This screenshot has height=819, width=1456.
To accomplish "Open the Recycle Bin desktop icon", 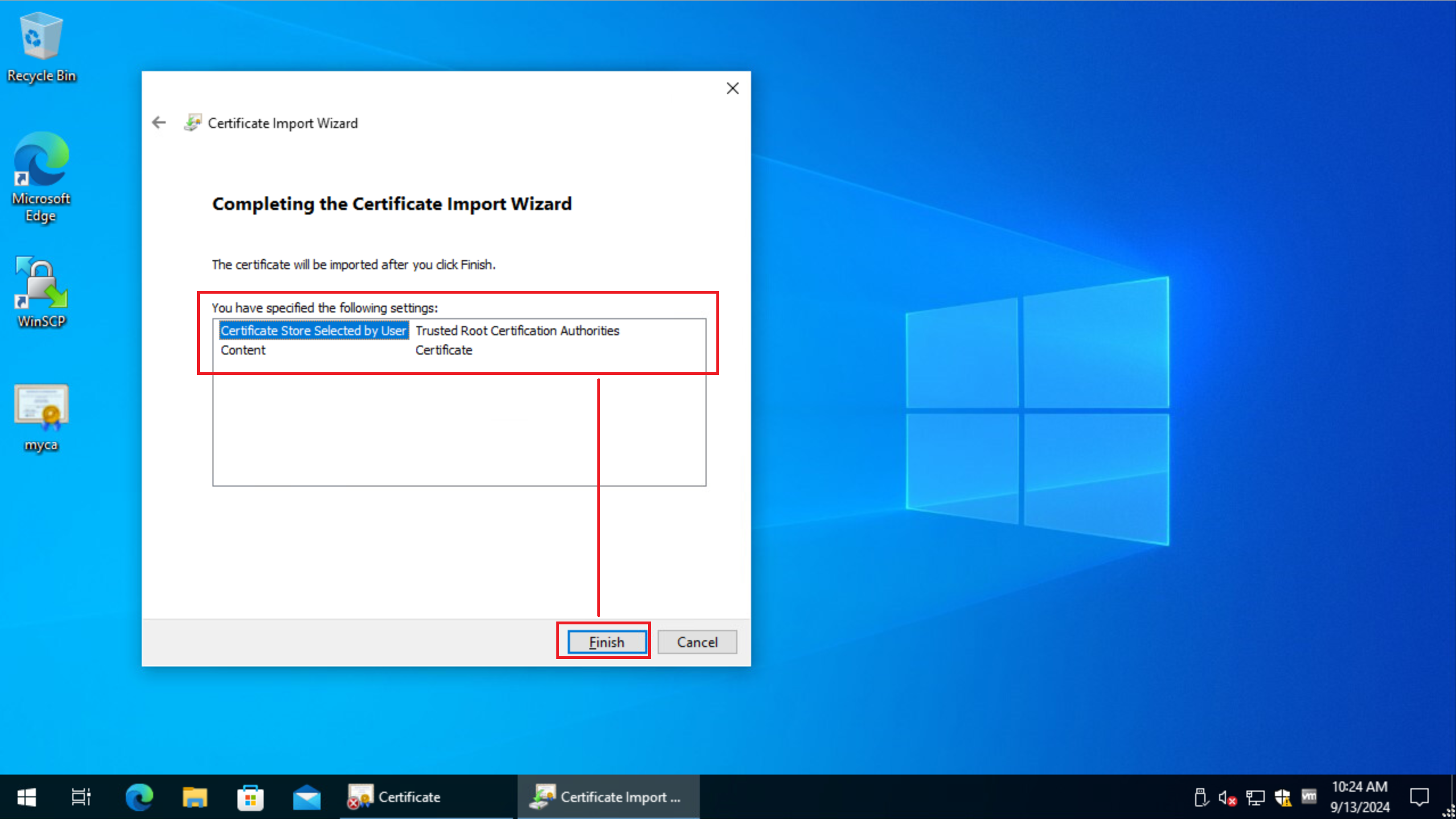I will click(x=41, y=48).
